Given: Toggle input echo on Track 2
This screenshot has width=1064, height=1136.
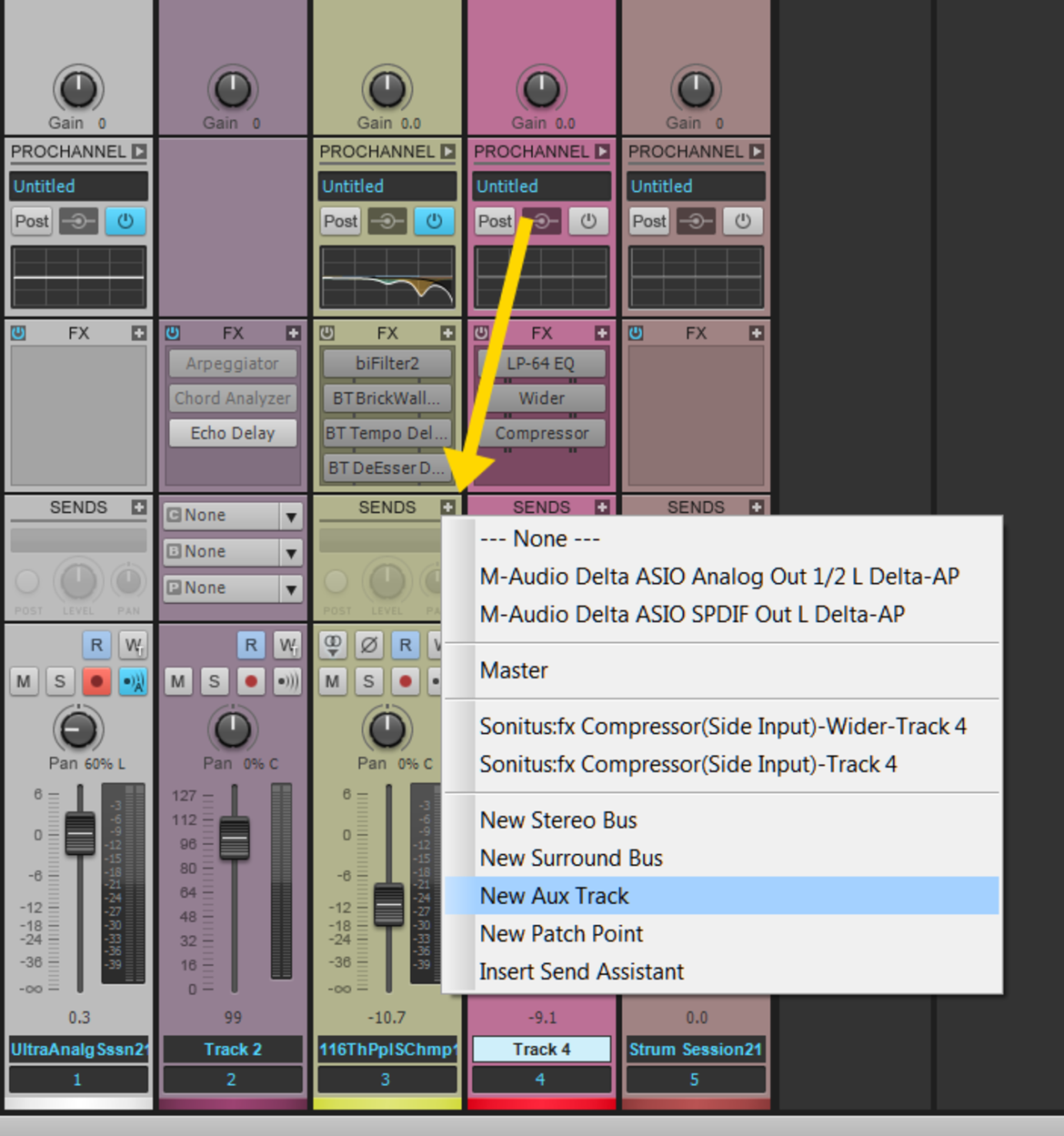Looking at the screenshot, I should [287, 681].
